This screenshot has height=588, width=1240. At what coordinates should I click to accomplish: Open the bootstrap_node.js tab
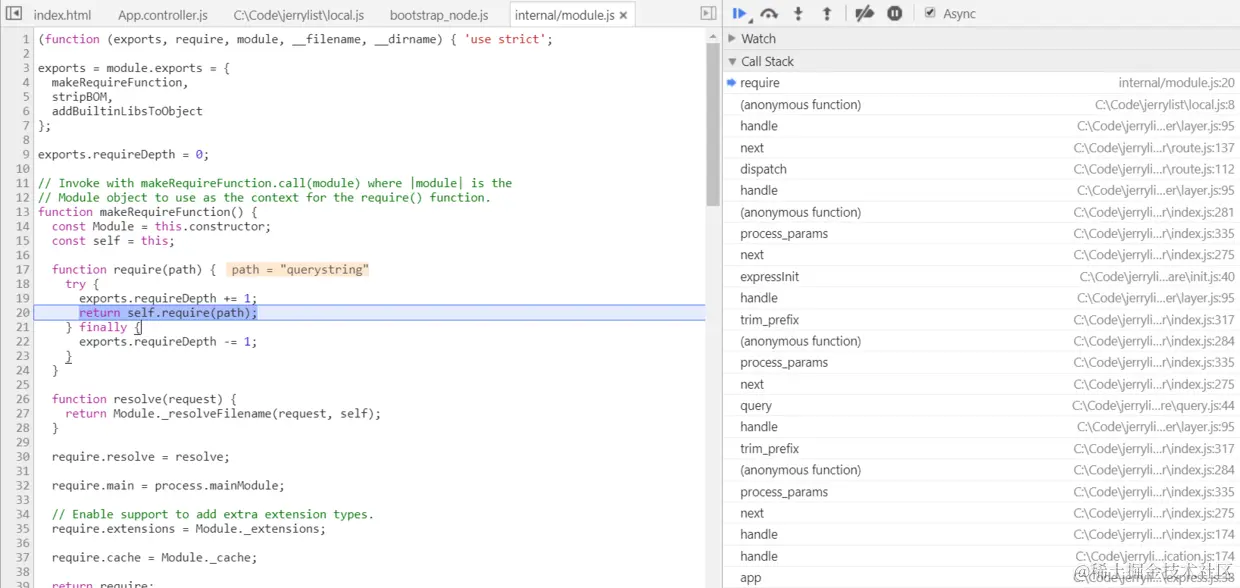(439, 15)
